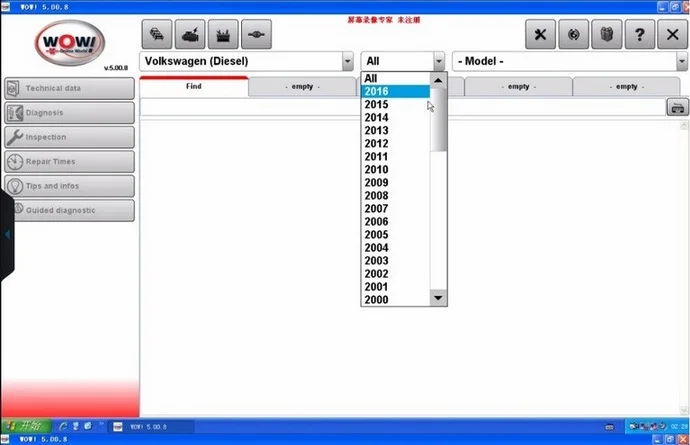Open help with question mark icon
This screenshot has height=445, width=690.
(640, 34)
